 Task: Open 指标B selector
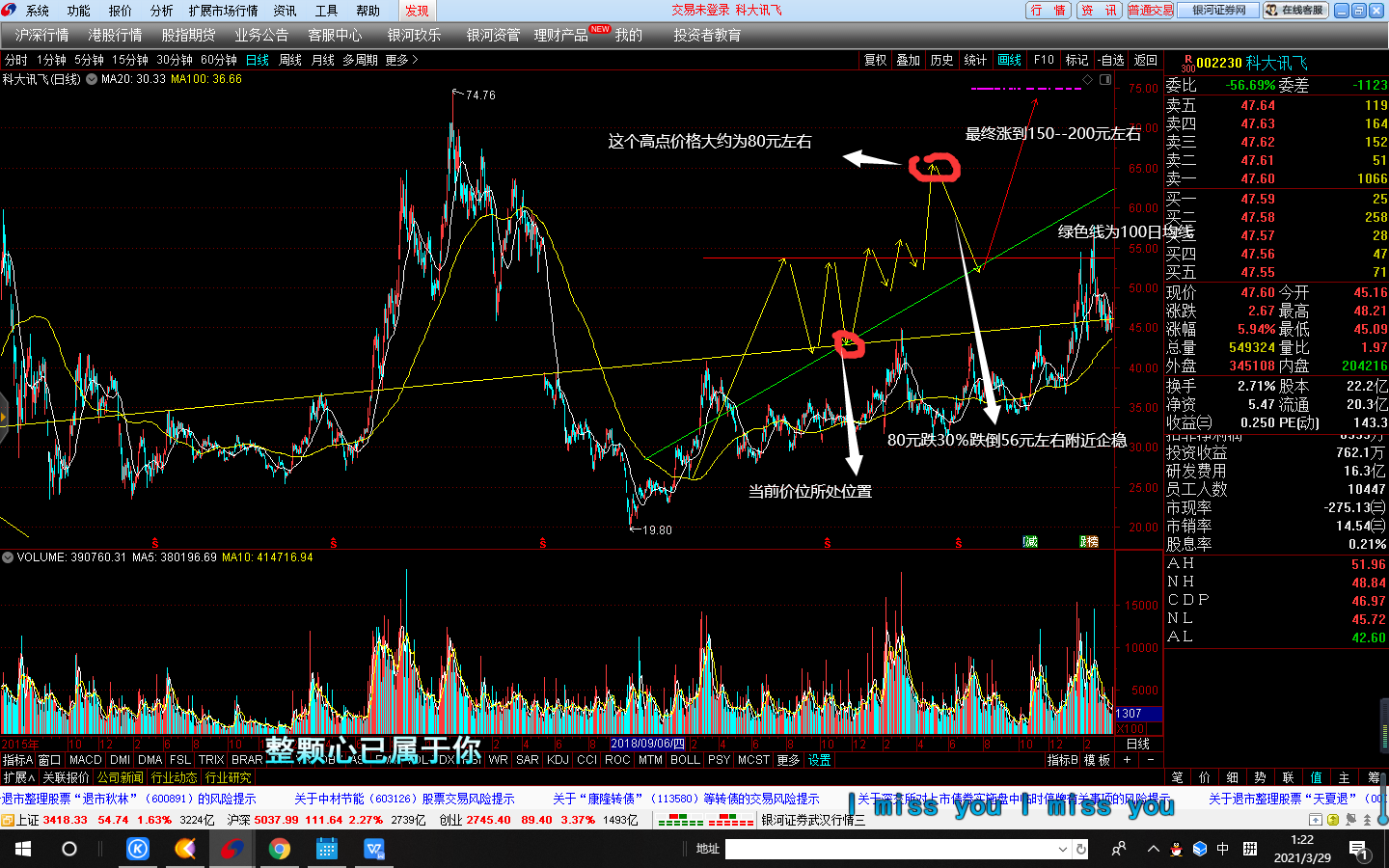tap(1062, 760)
